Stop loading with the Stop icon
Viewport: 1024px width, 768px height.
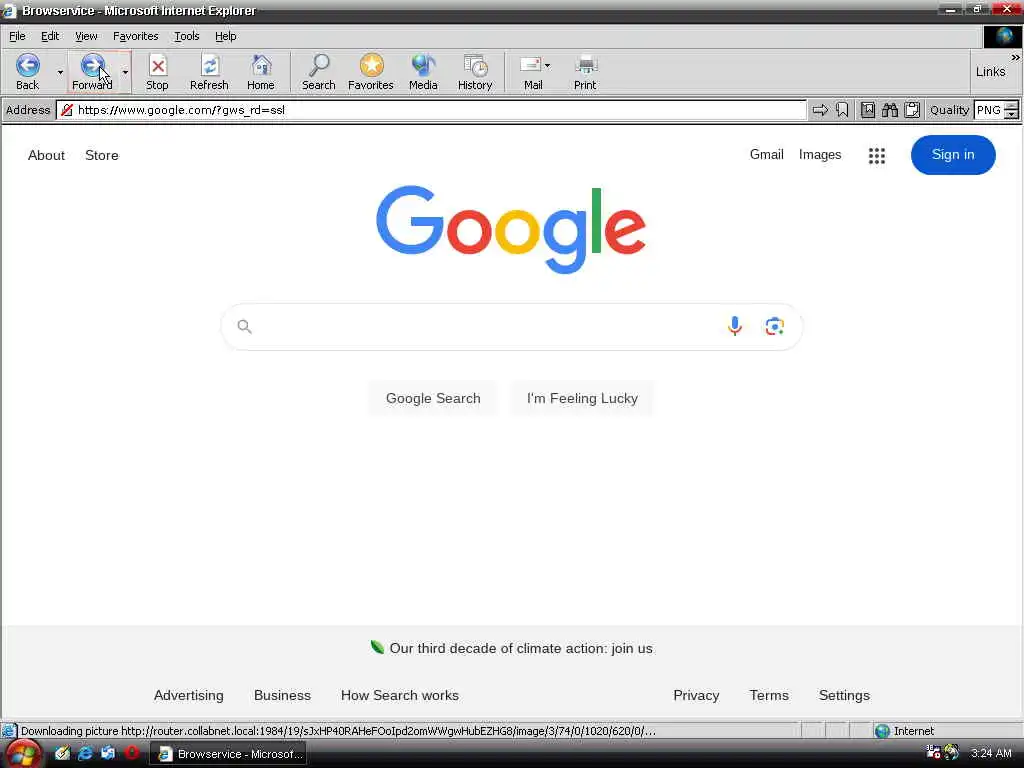coord(157,65)
